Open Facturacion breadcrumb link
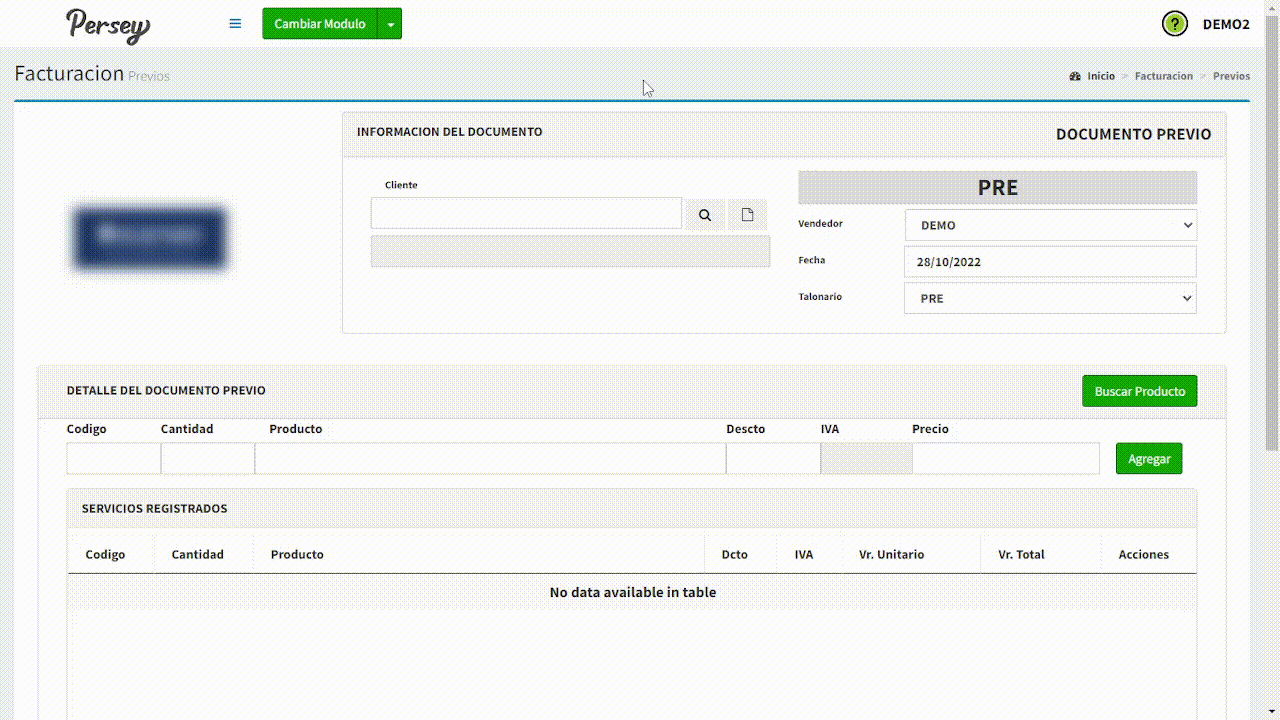The width and height of the screenshot is (1280, 720). point(1163,76)
